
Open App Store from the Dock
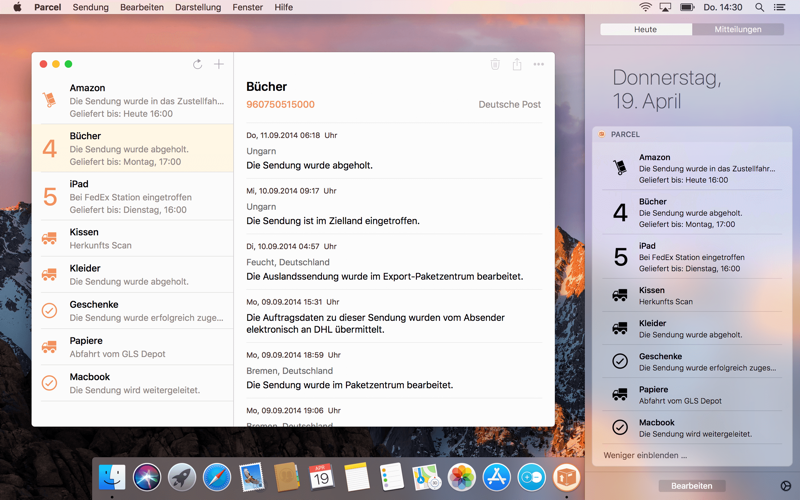tap(497, 478)
